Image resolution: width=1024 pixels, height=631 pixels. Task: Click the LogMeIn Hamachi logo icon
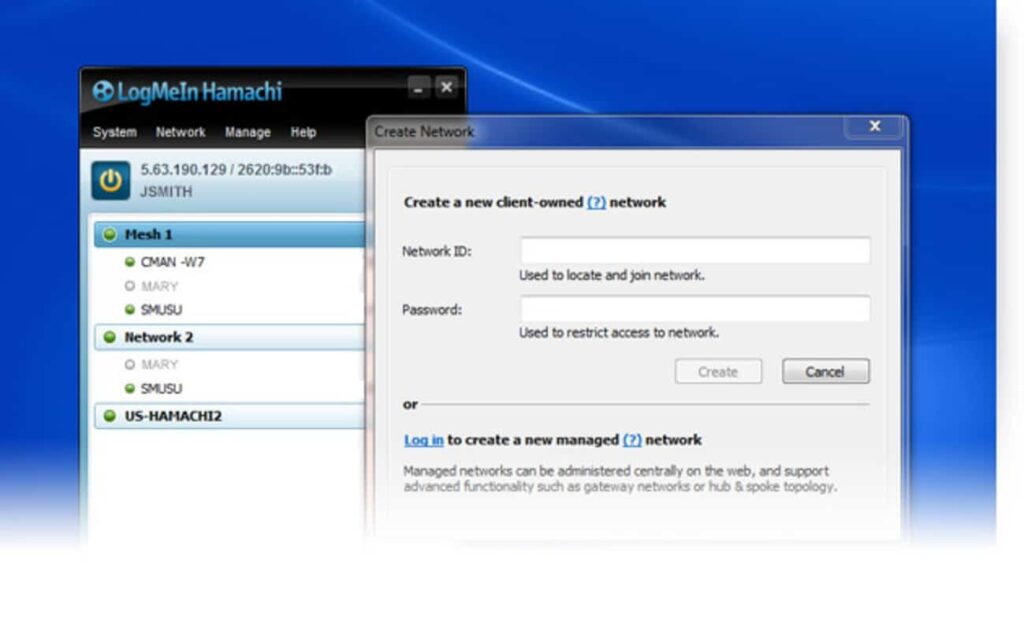(103, 92)
